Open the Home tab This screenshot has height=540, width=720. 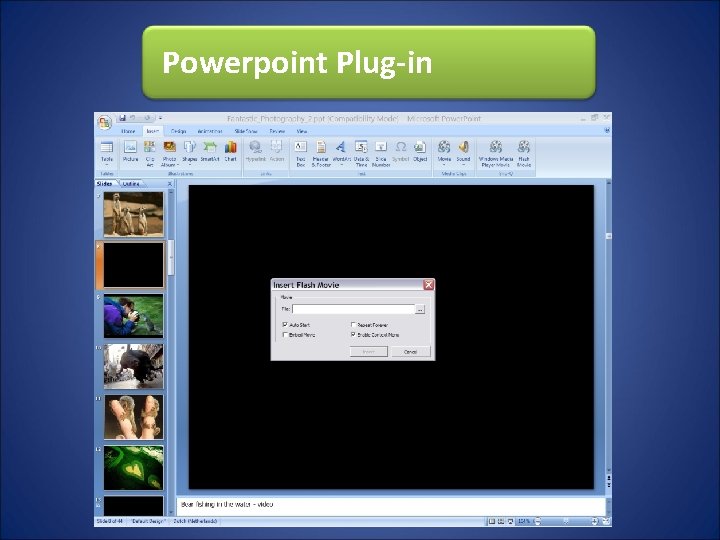[128, 131]
